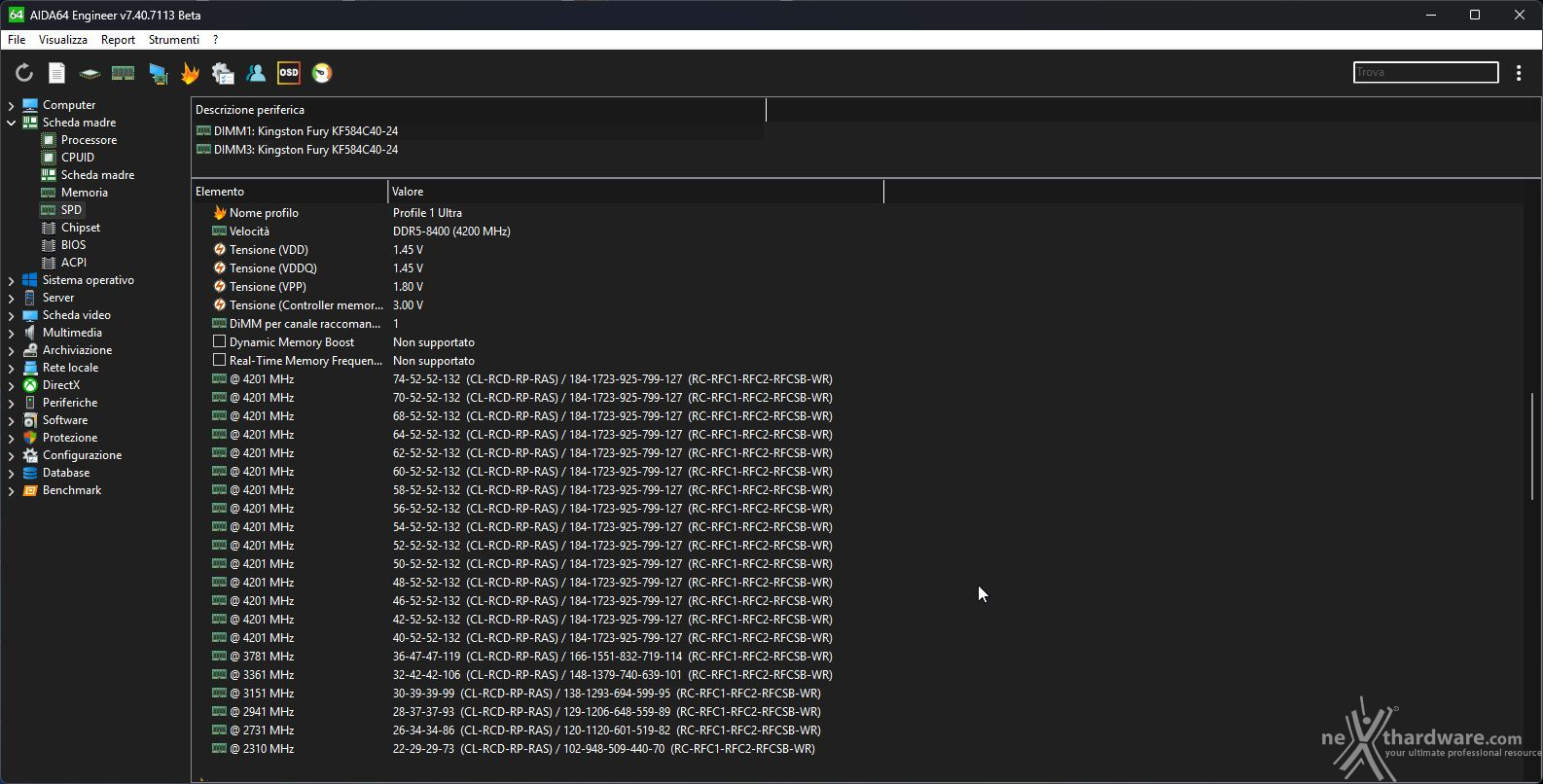This screenshot has height=784, width=1543.
Task: Collapse the Scheda madre tree node
Action: (x=11, y=123)
